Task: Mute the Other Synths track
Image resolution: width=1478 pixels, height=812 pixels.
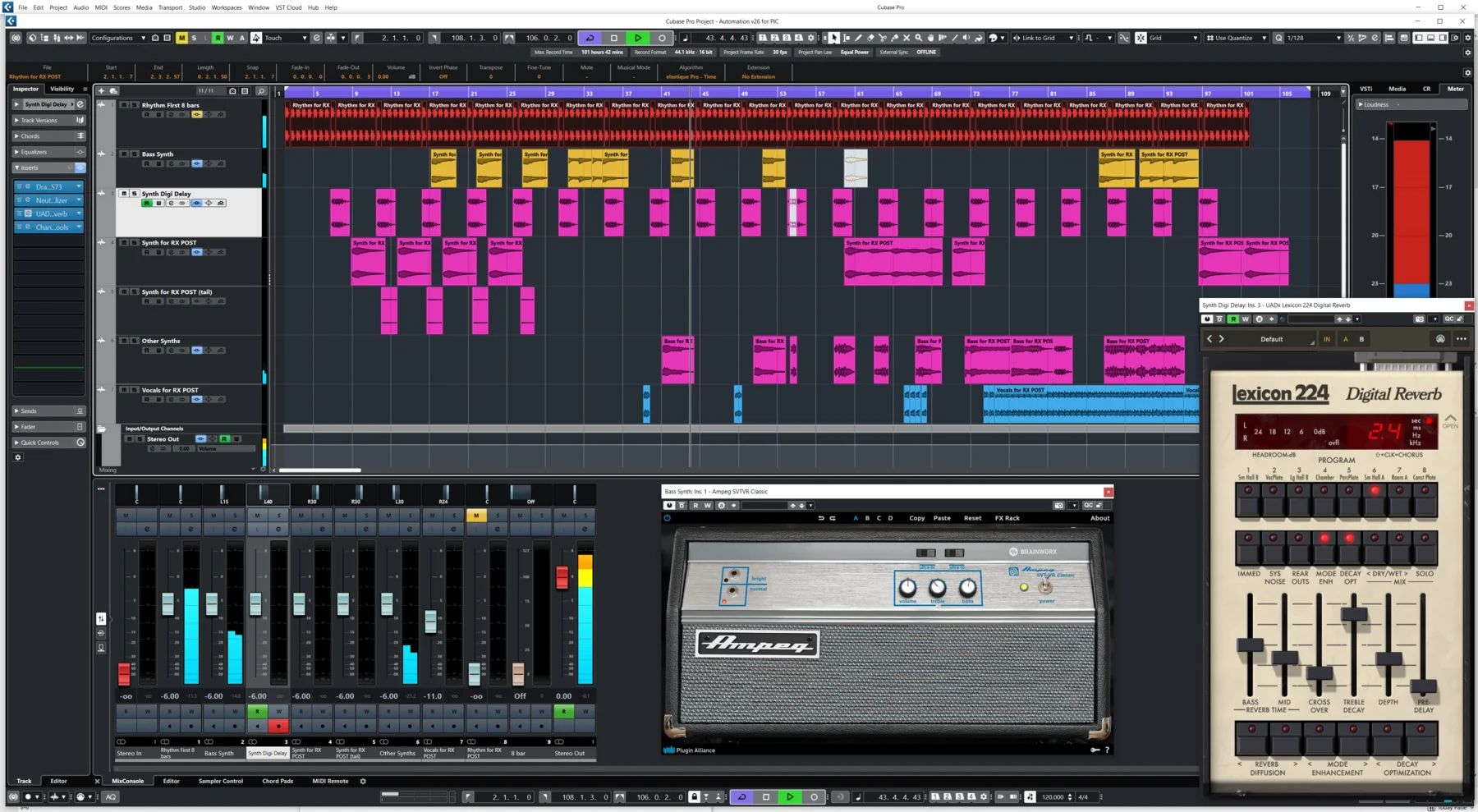Action: tap(124, 341)
